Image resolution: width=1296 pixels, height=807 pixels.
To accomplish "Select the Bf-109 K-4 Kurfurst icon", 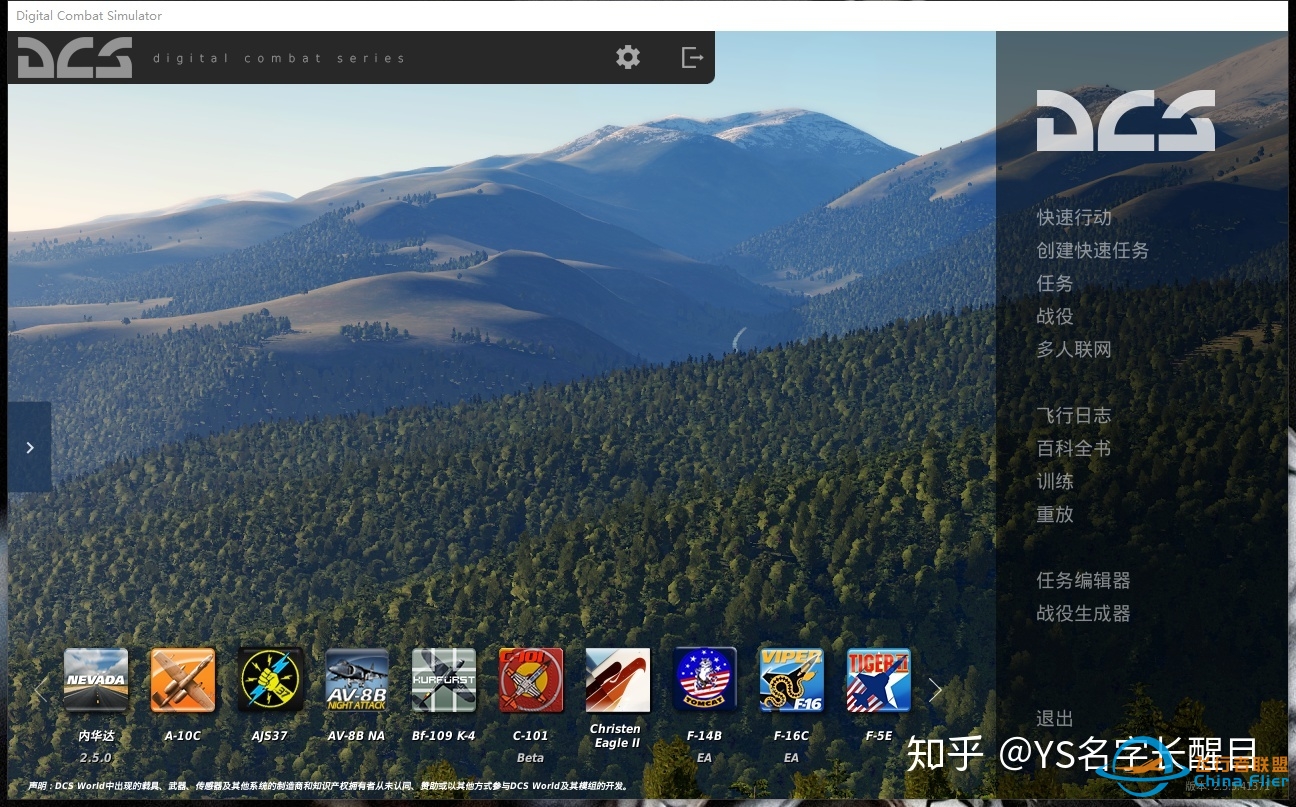I will tap(444, 680).
